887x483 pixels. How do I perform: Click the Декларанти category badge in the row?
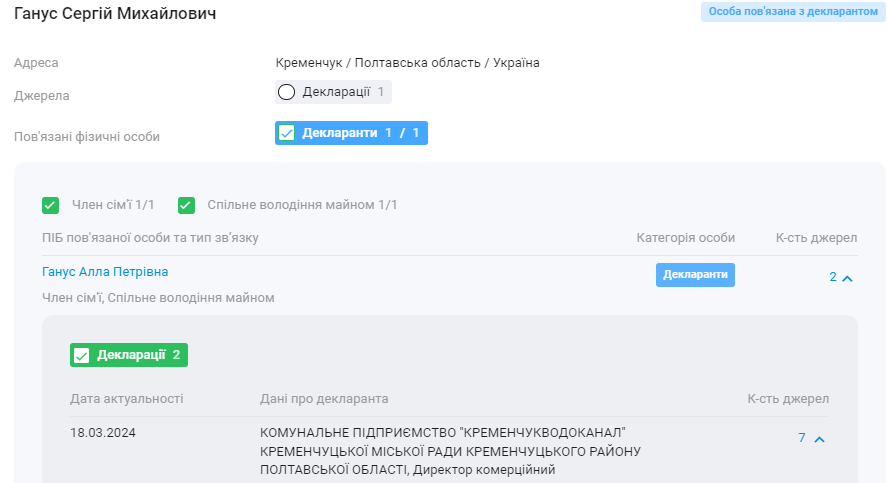pos(695,275)
